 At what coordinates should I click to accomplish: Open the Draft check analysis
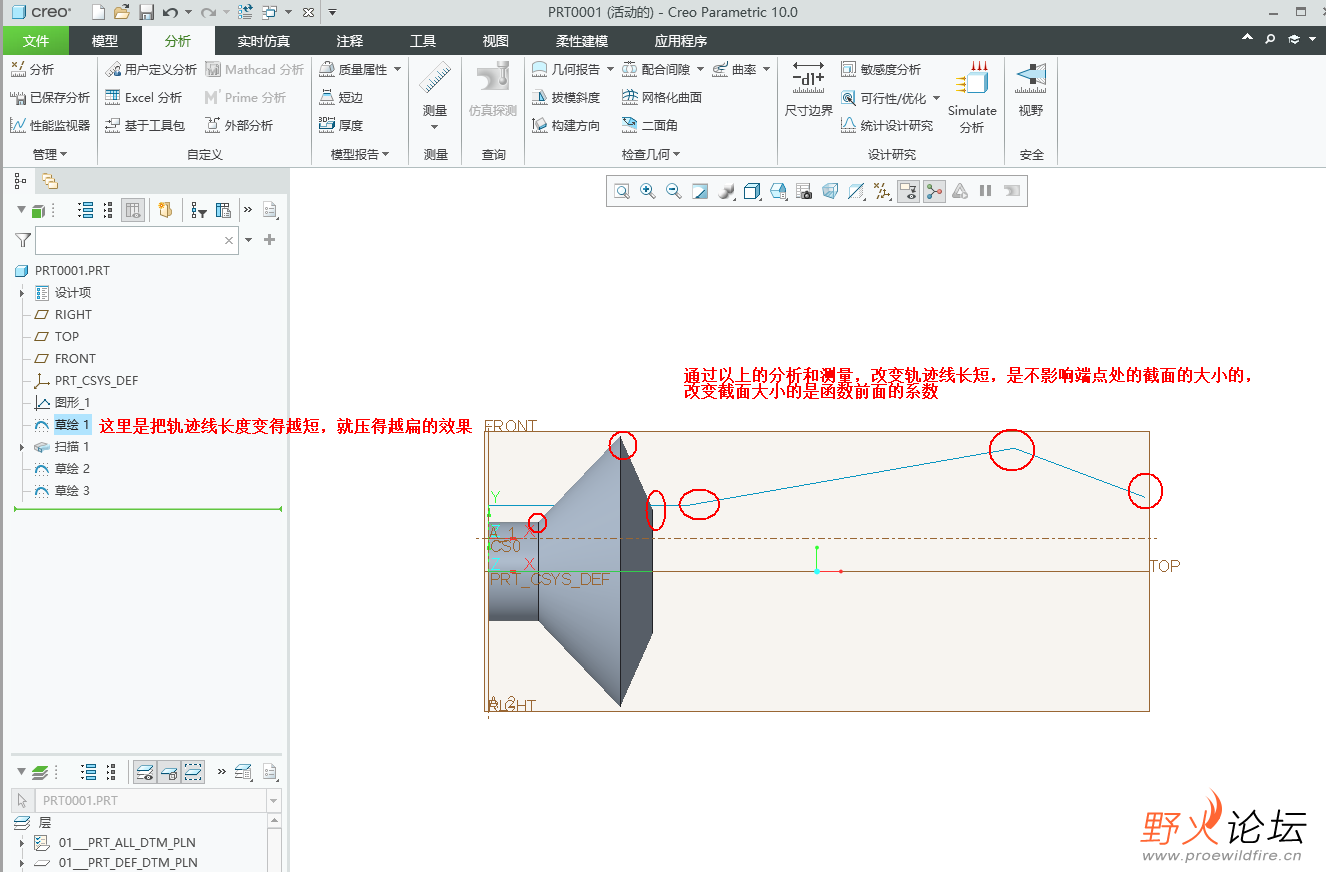(566, 97)
